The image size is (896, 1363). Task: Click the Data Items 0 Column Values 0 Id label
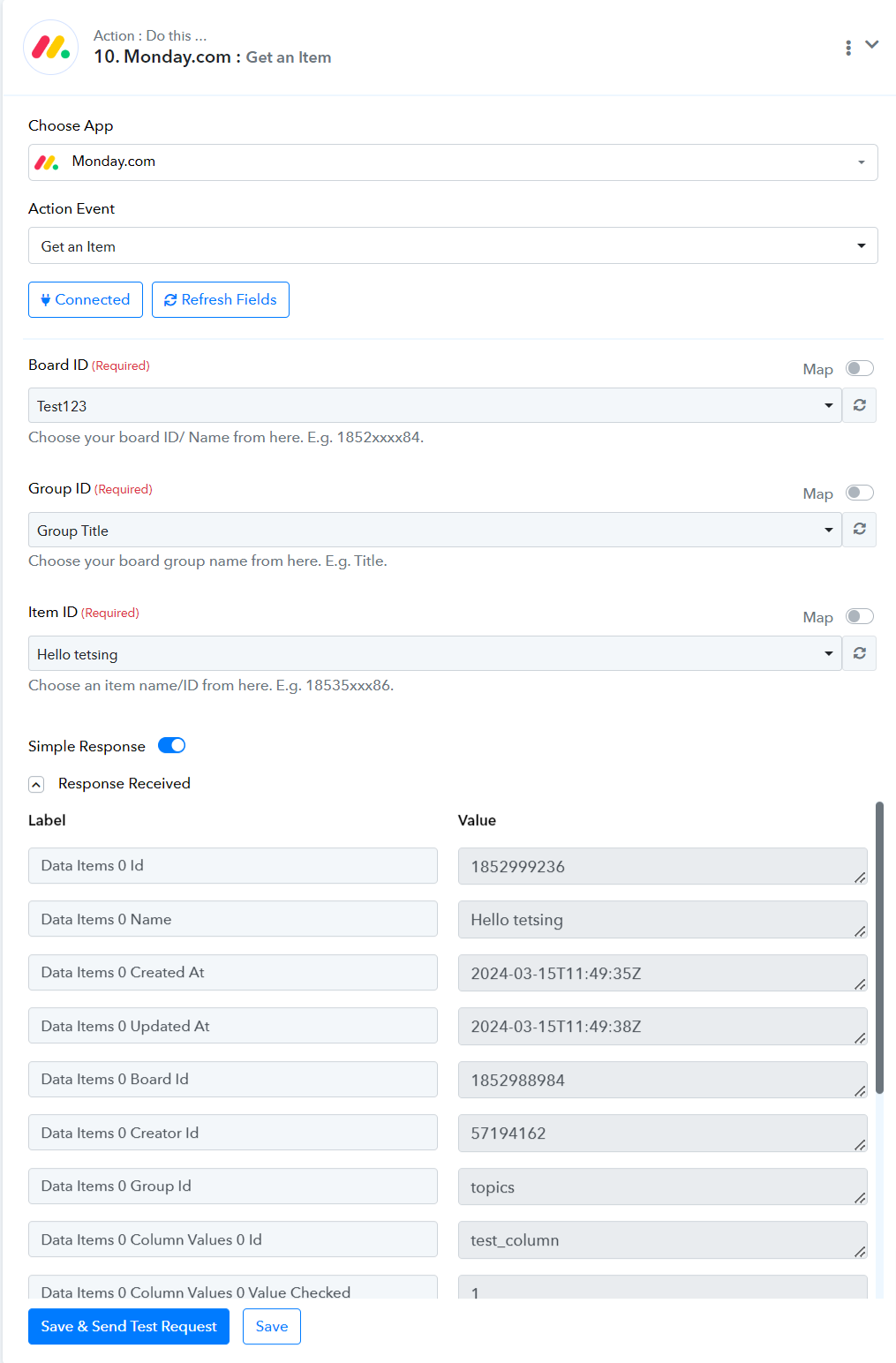pyautogui.click(x=233, y=1239)
